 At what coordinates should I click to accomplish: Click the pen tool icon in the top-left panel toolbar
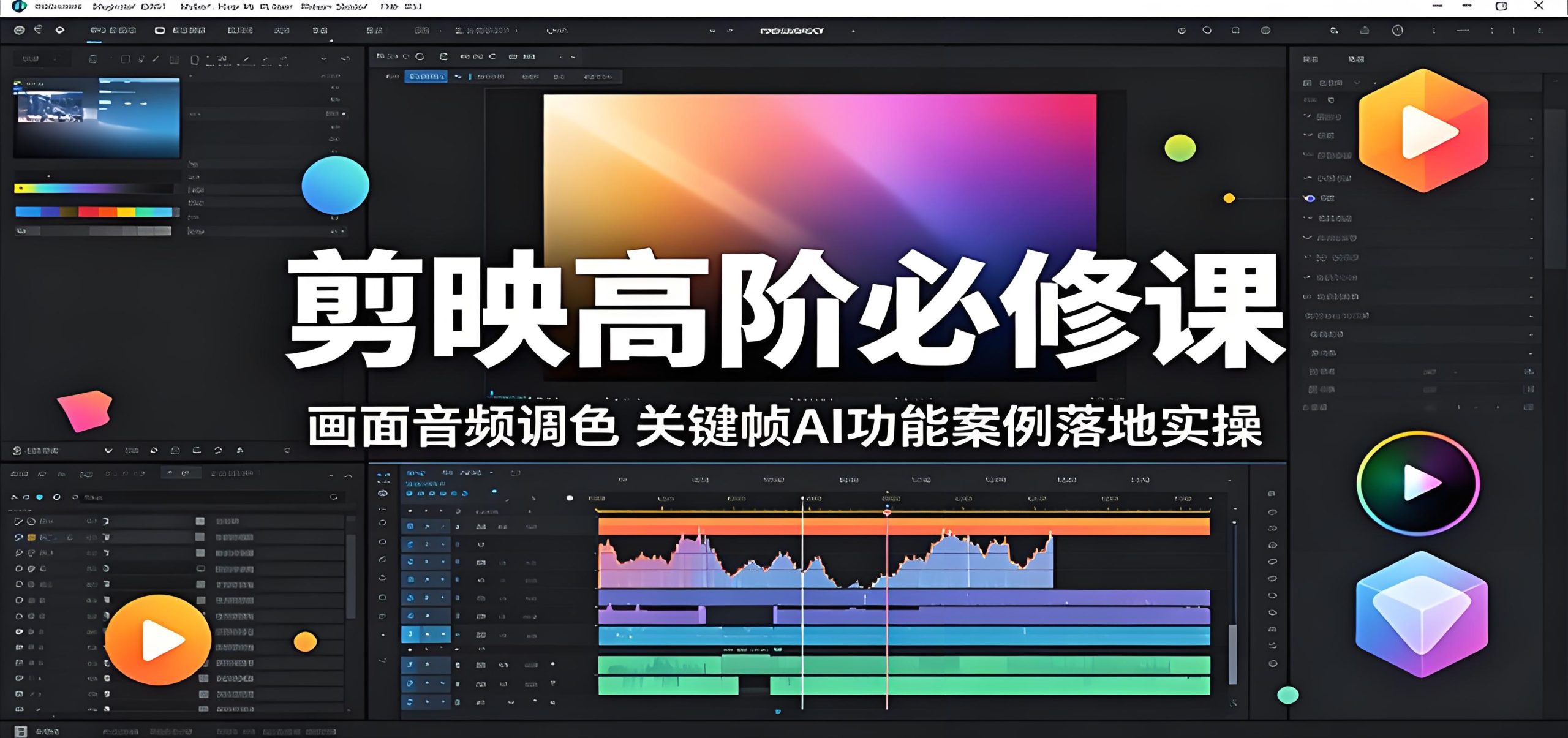tap(156, 59)
